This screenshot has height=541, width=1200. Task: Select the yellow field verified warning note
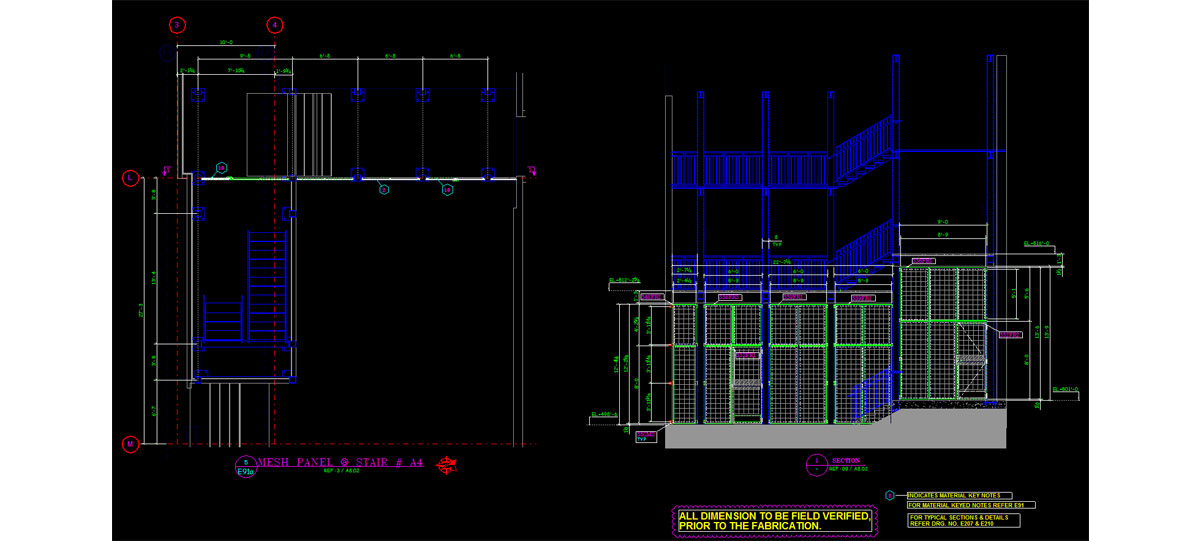pos(773,520)
